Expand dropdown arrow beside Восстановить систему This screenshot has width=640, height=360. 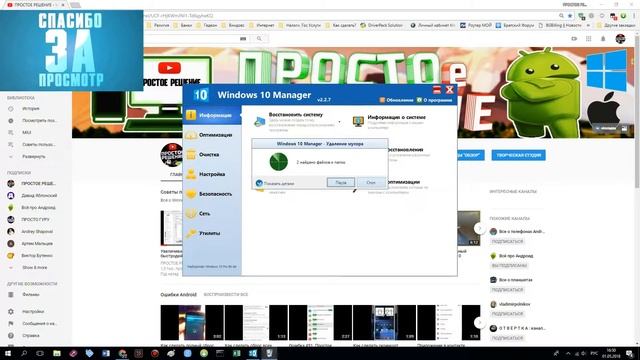click(x=339, y=122)
